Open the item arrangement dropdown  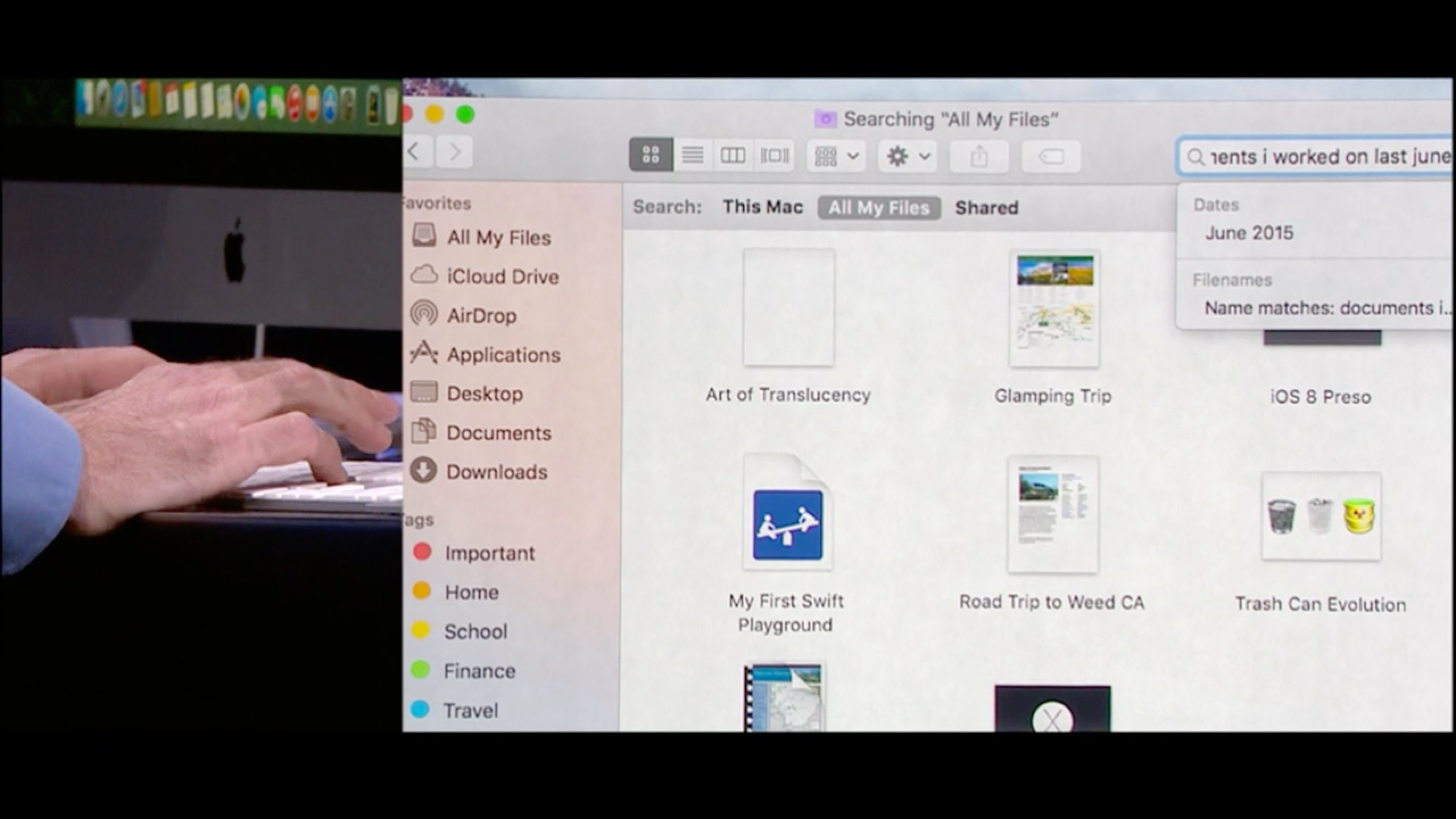coord(835,155)
